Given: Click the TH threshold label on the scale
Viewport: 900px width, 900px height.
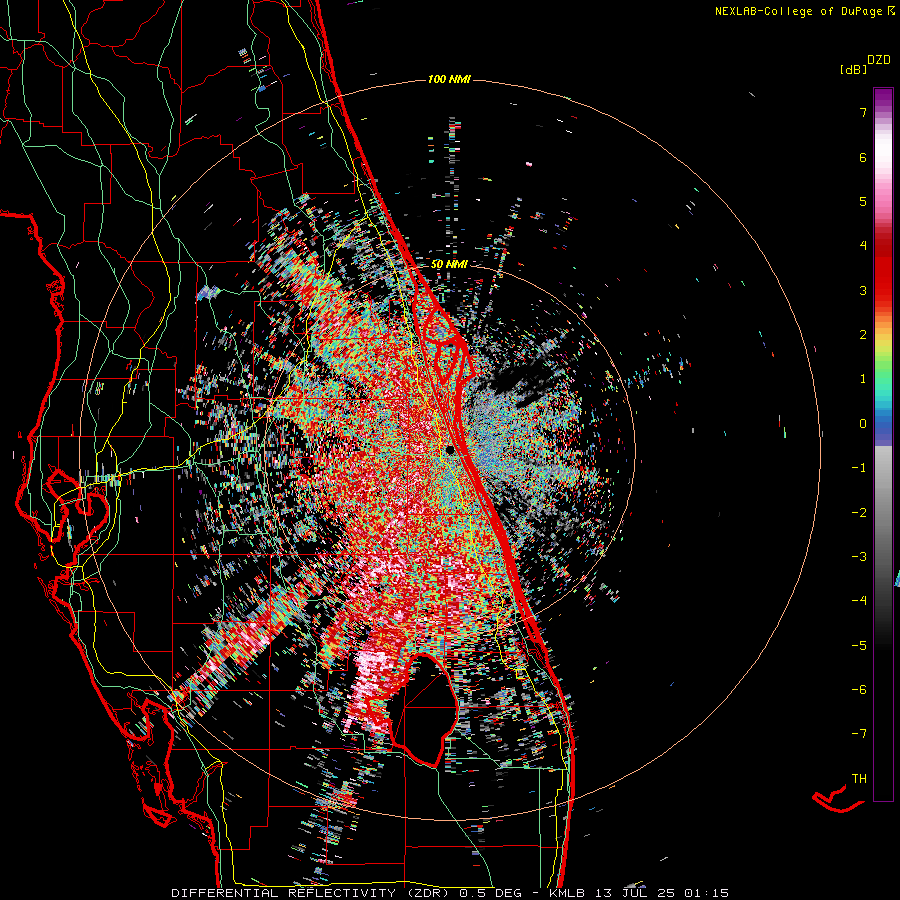Looking at the screenshot, I should coord(859,779).
